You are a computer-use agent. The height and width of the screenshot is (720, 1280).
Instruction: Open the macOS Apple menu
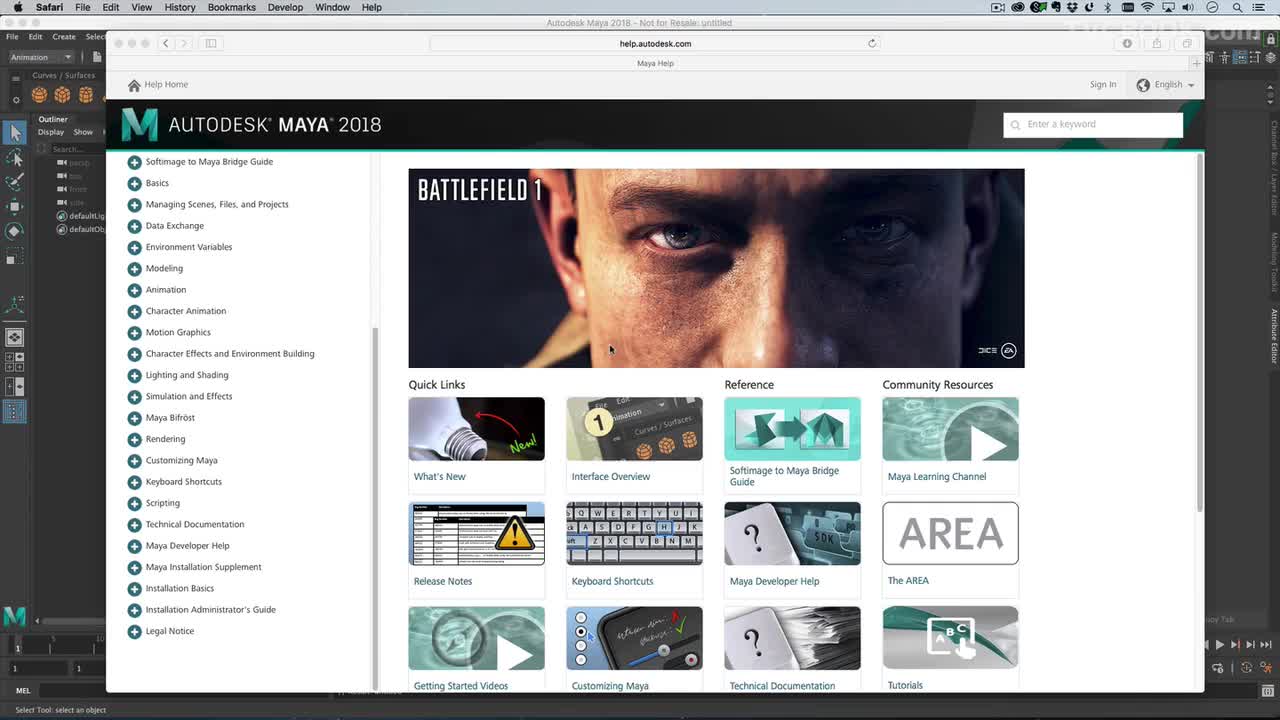point(17,7)
